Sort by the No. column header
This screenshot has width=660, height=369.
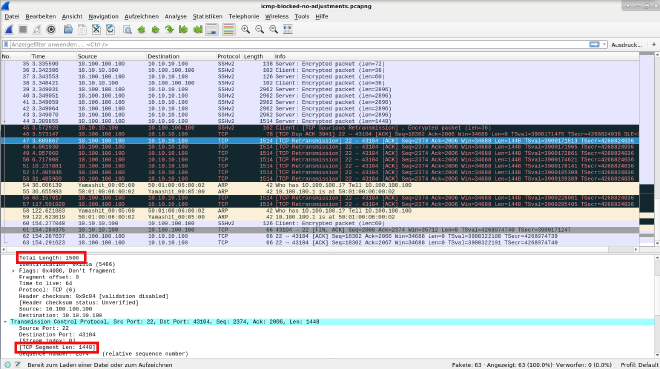tap(16, 56)
